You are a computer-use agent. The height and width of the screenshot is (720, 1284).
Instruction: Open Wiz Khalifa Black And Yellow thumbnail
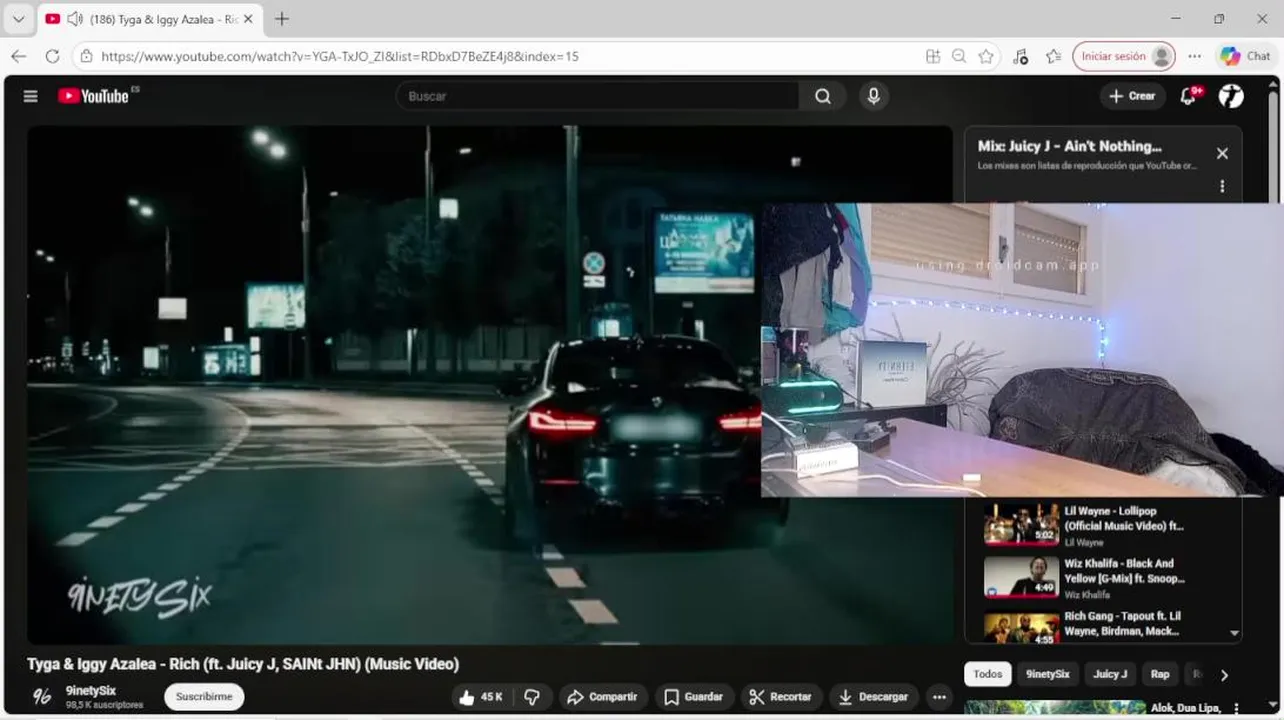coord(1021,576)
